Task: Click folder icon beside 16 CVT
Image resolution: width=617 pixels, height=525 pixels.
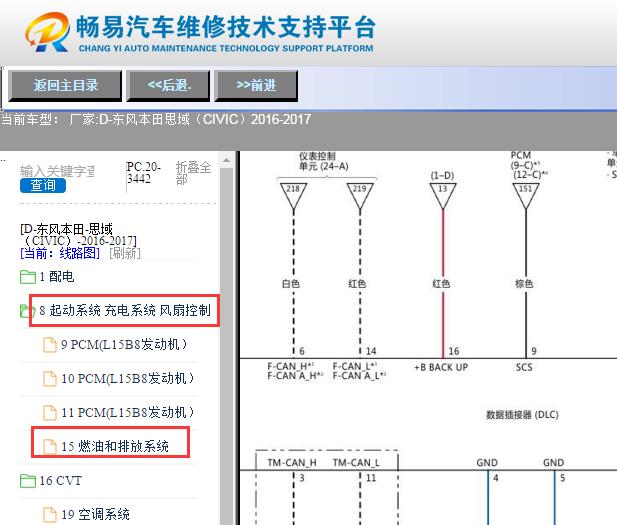Action: point(28,481)
